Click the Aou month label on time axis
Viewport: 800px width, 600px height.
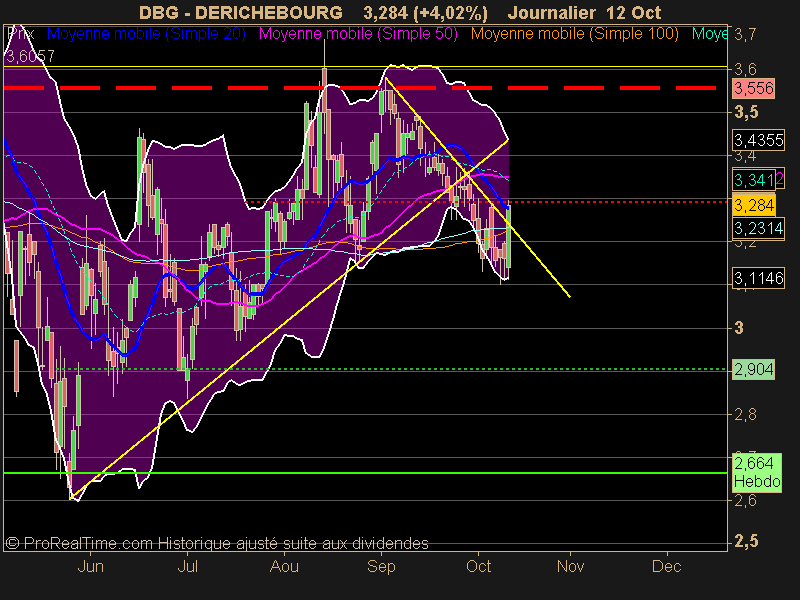(x=284, y=566)
